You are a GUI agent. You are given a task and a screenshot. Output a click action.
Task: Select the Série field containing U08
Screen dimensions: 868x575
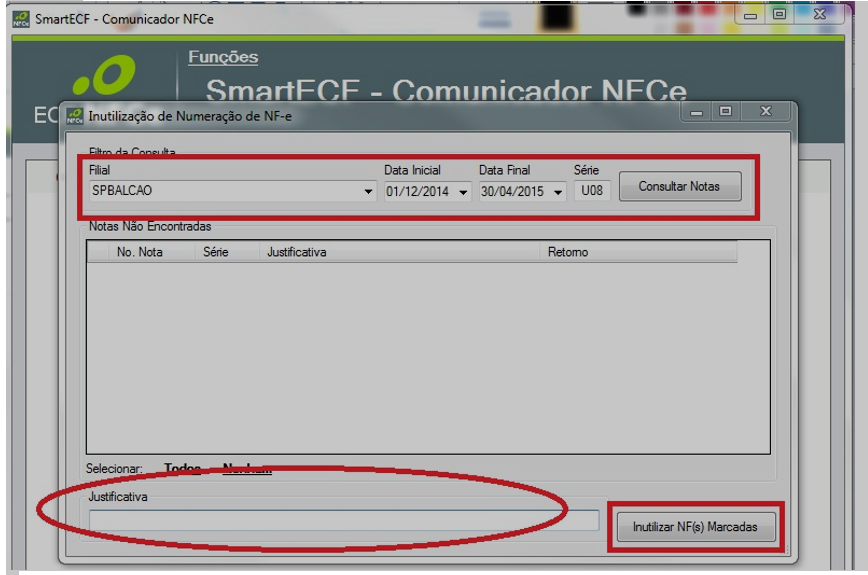click(592, 191)
